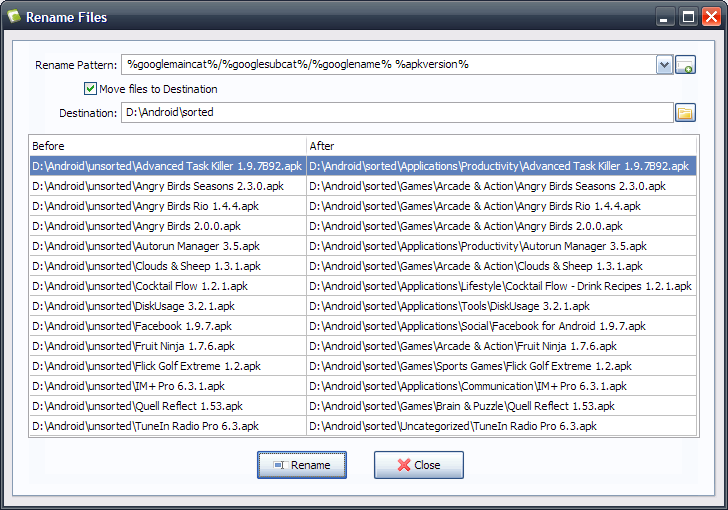The width and height of the screenshot is (728, 510).
Task: Select unsorted\Autorun Manager 3.5.apk
Action: 168,246
